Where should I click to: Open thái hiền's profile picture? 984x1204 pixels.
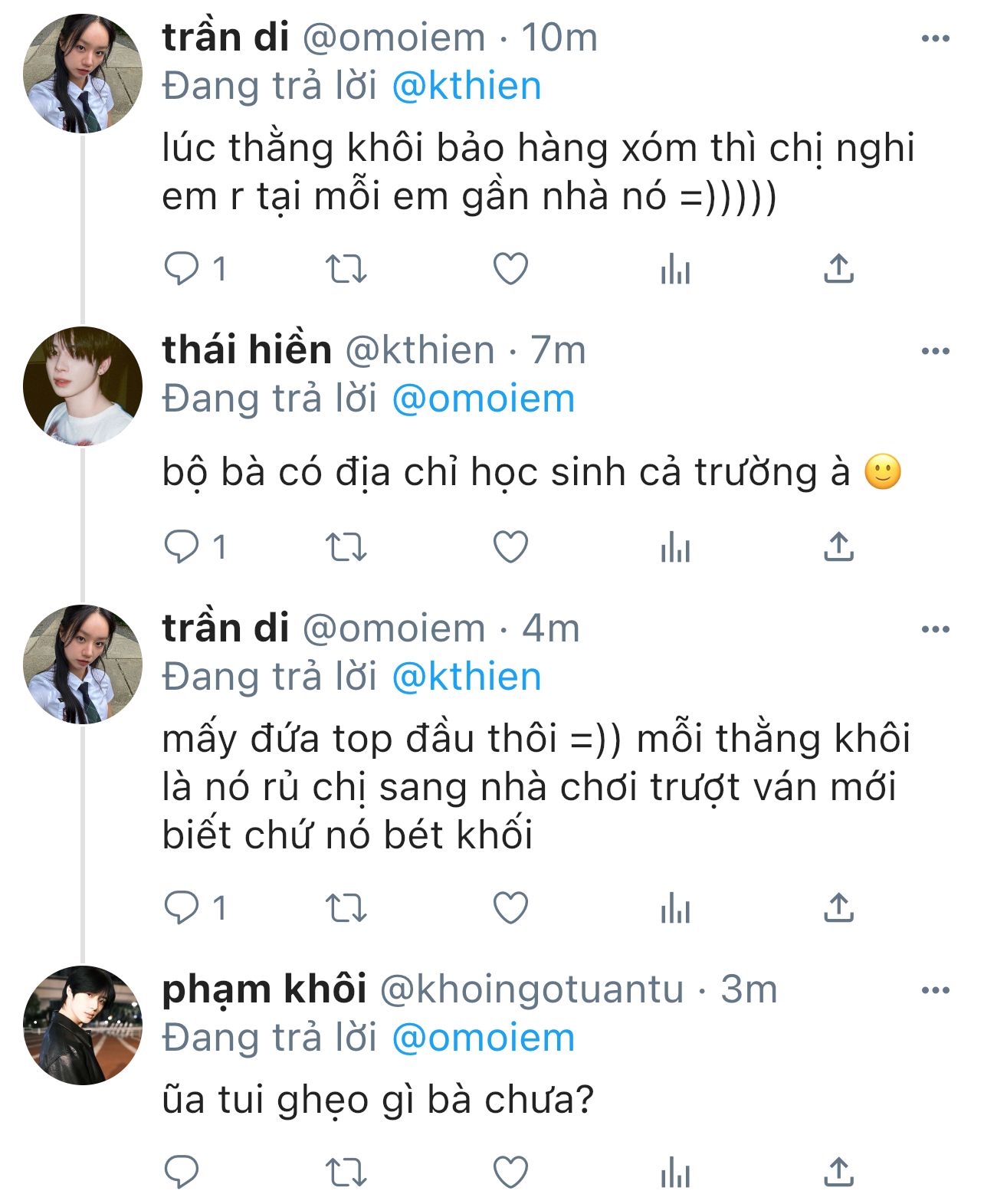(83, 385)
